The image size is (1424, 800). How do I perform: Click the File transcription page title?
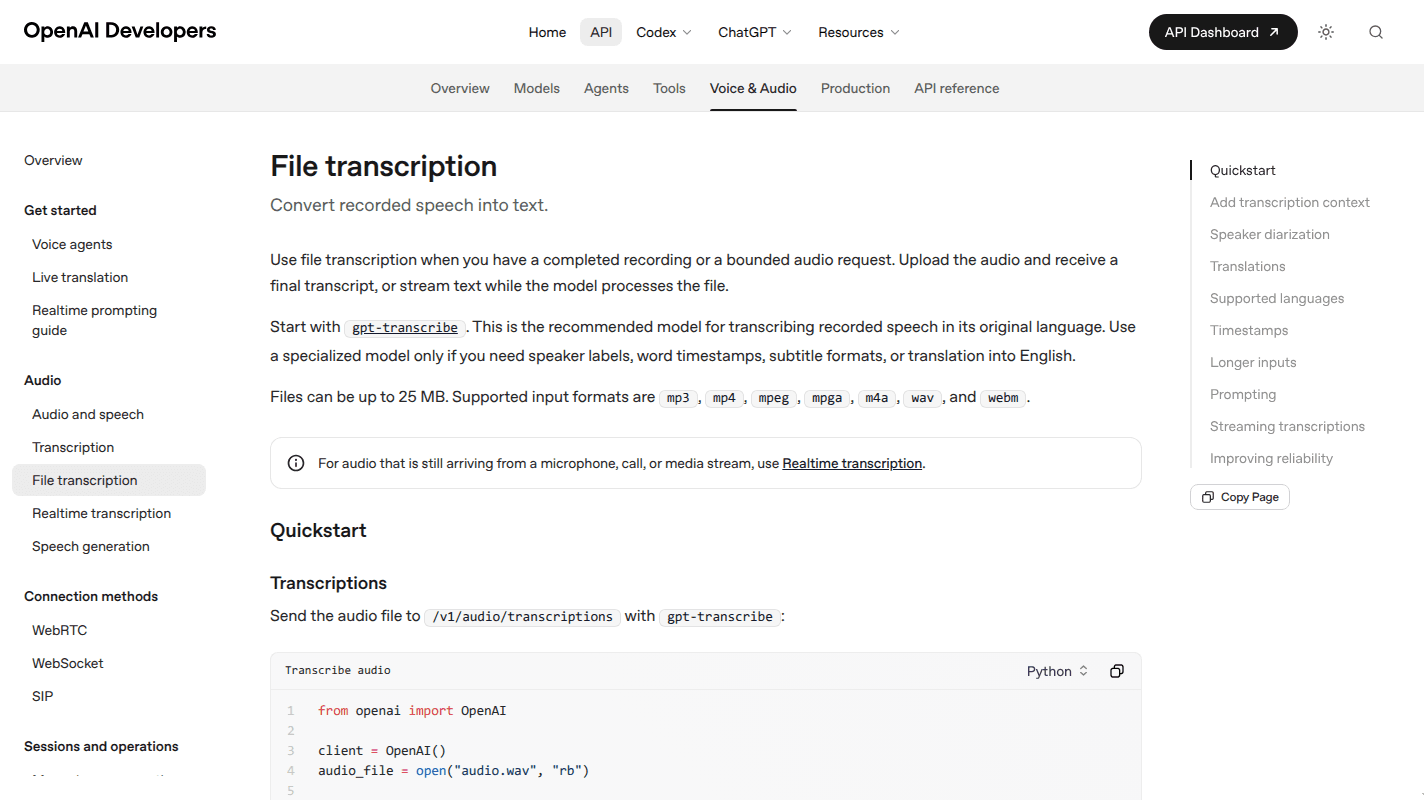click(383, 166)
